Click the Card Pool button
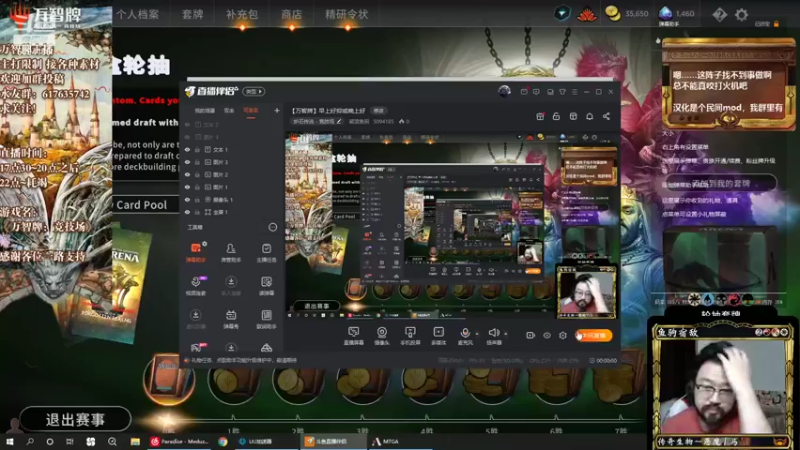Screen dimensions: 800x450 (141, 205)
